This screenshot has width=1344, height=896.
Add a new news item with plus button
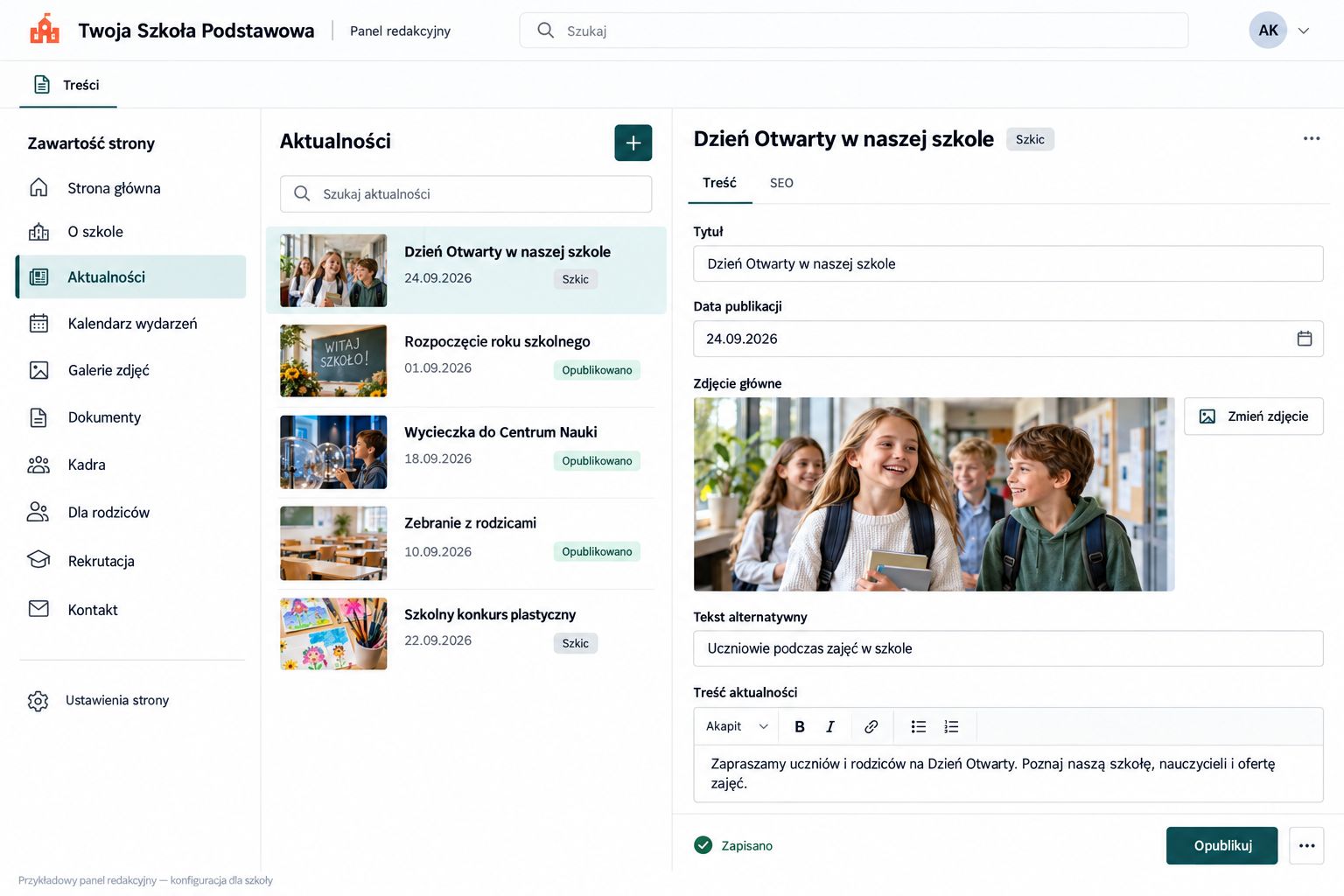633,143
